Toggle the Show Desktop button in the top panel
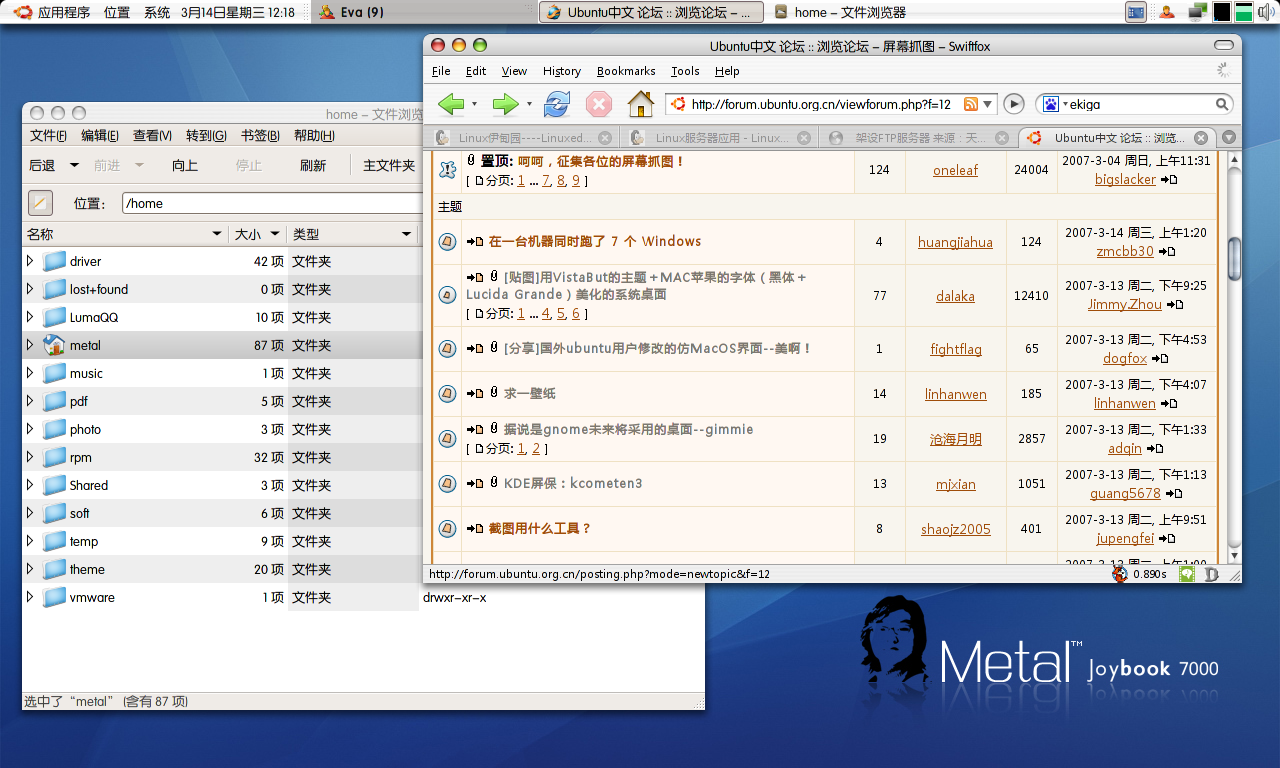Image resolution: width=1280 pixels, height=768 pixels. pos(1136,12)
